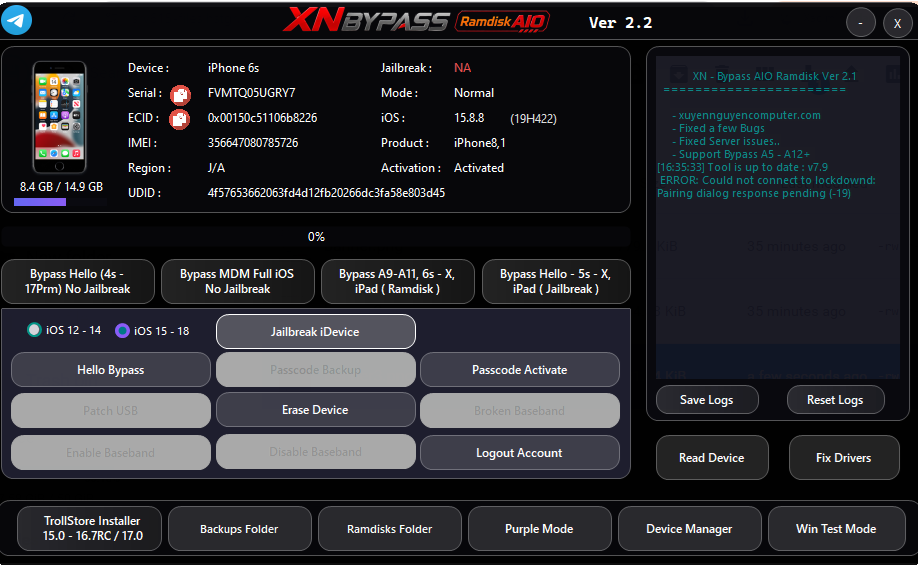Switch to Bypass A9-A11 Ramdisk tab
Image resolution: width=918 pixels, height=565 pixels.
tap(398, 282)
